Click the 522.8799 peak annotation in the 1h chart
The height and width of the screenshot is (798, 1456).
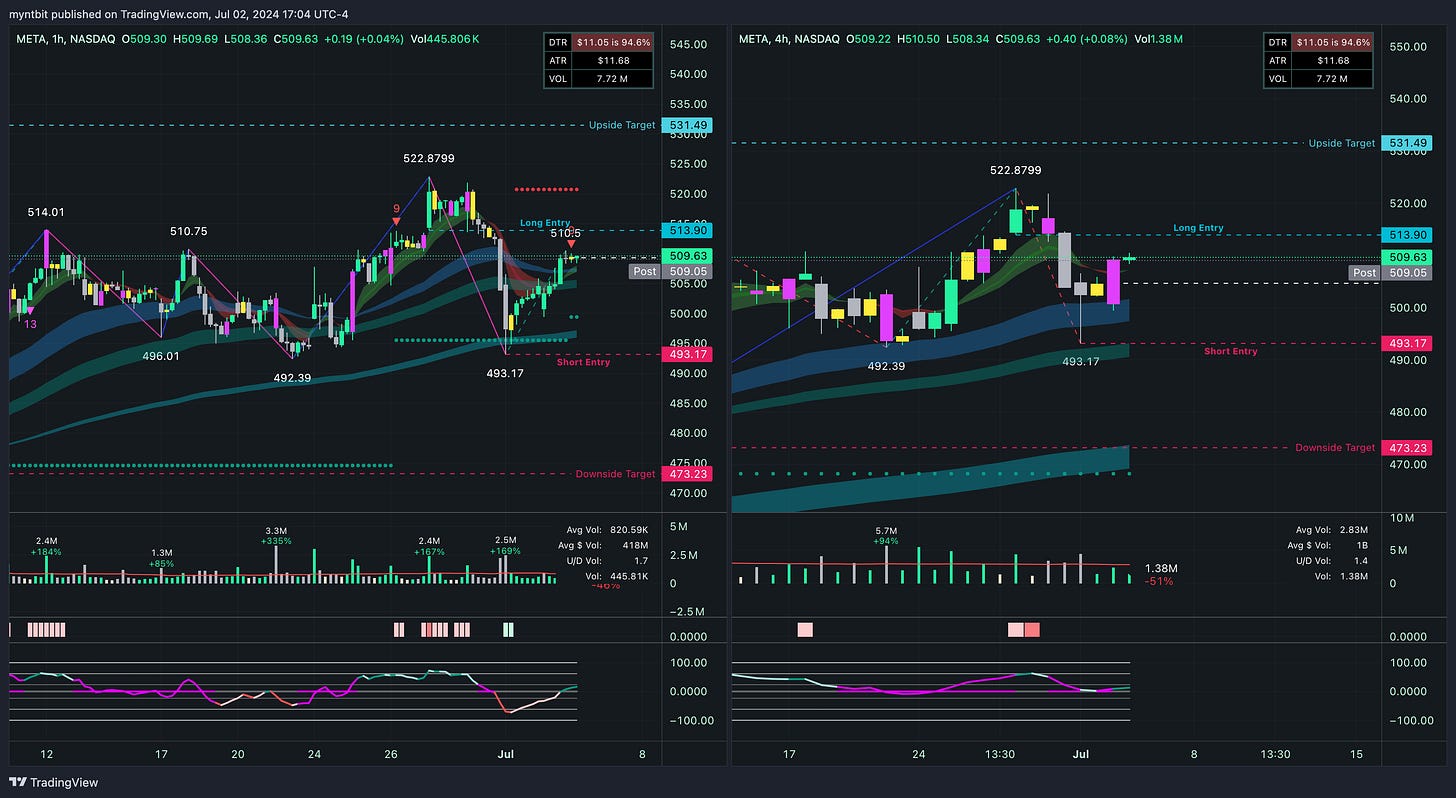tap(430, 158)
